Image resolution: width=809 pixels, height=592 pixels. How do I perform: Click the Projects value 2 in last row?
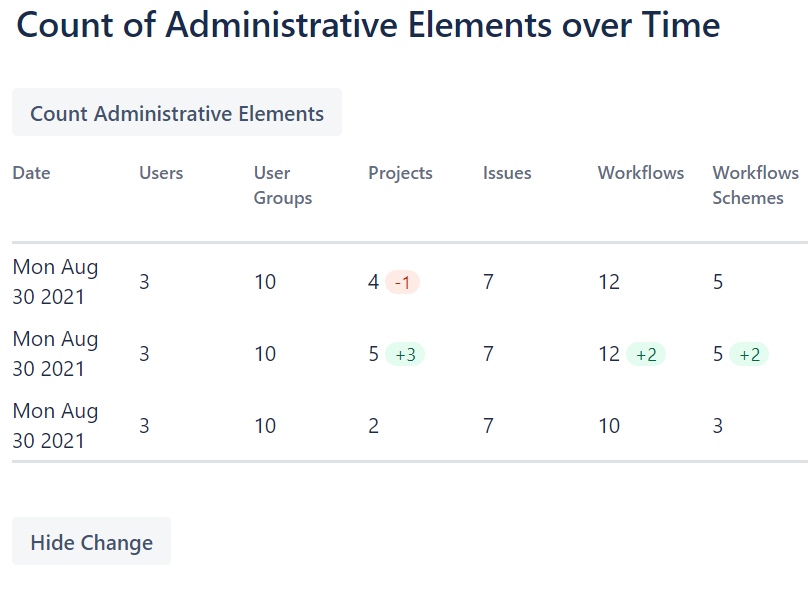374,426
